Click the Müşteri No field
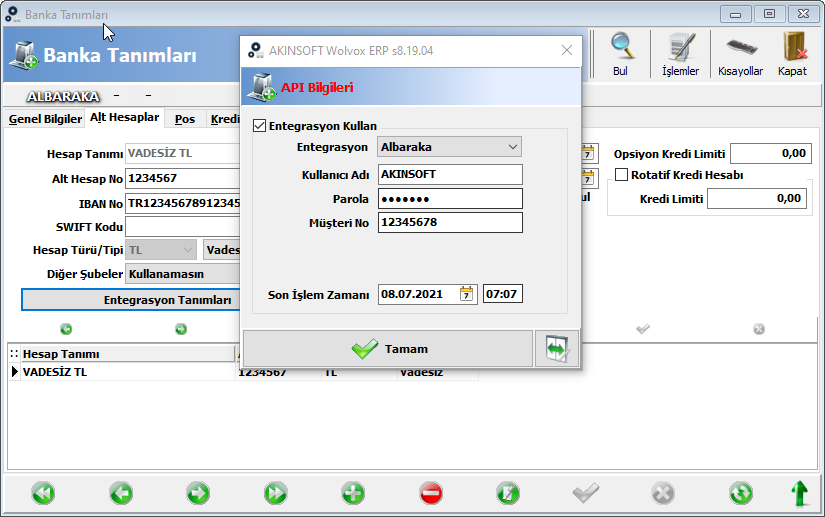The width and height of the screenshot is (825, 517). click(450, 222)
